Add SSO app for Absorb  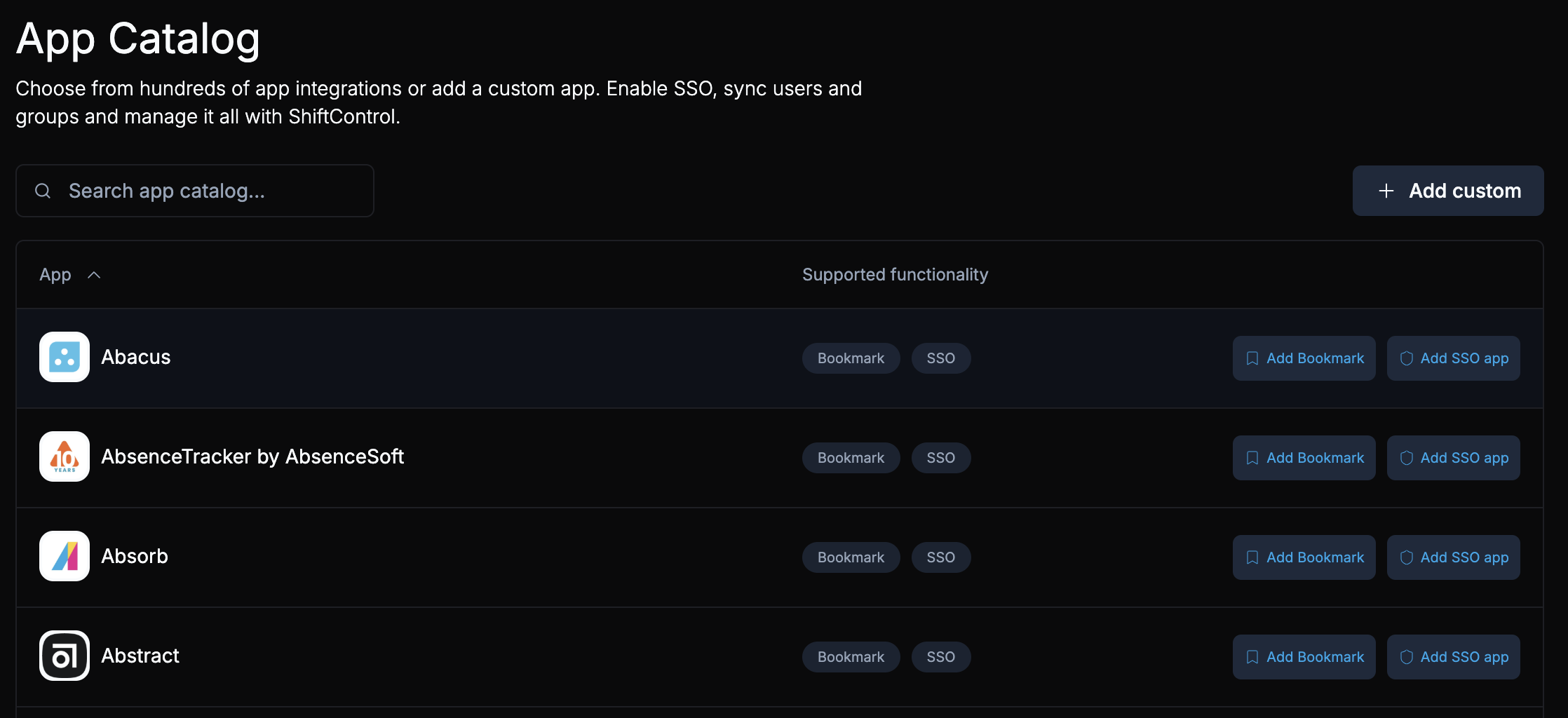pyautogui.click(x=1453, y=557)
